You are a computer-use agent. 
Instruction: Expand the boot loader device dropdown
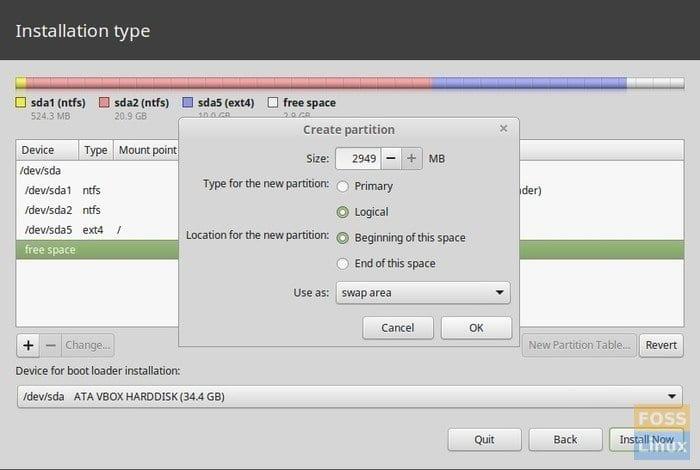click(x=348, y=397)
